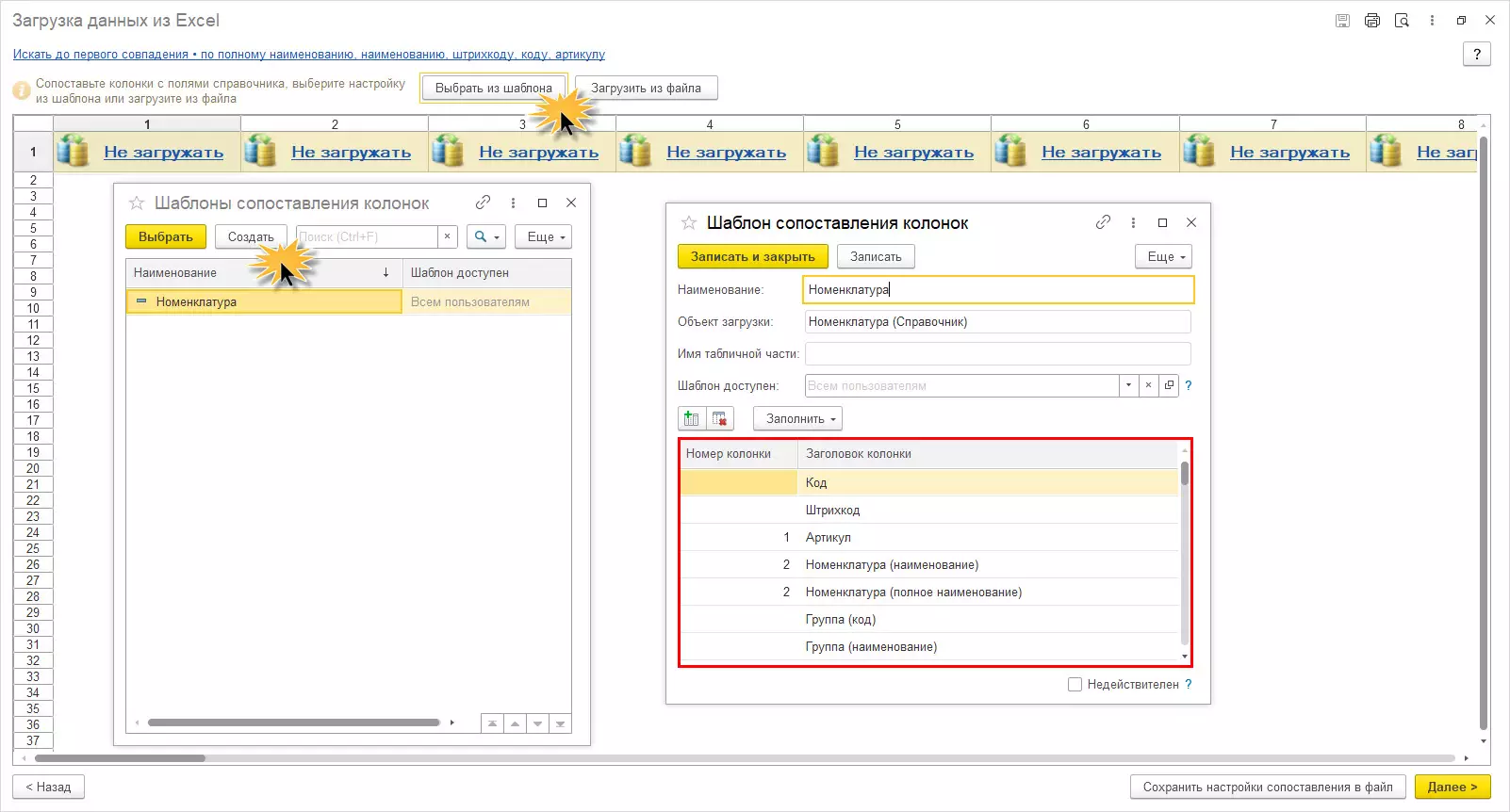This screenshot has width=1510, height=812.
Task: Open the main window's three-dot menu
Action: click(1432, 21)
